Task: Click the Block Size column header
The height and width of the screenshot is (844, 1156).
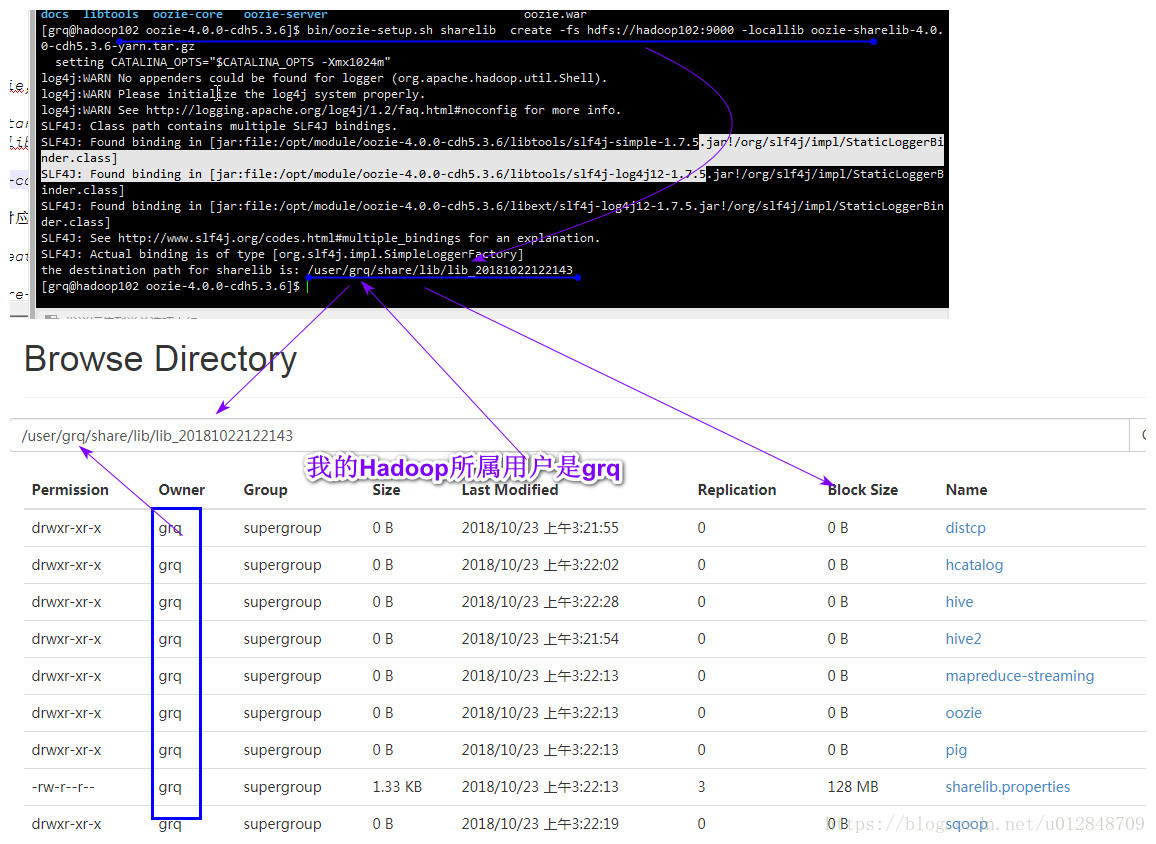Action: coord(863,490)
